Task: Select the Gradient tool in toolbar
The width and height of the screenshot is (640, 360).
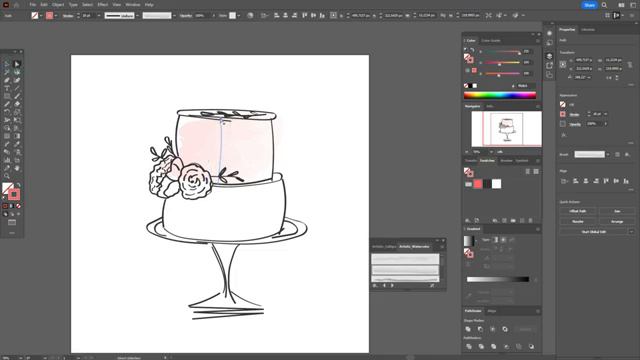Action: pyautogui.click(x=17, y=136)
